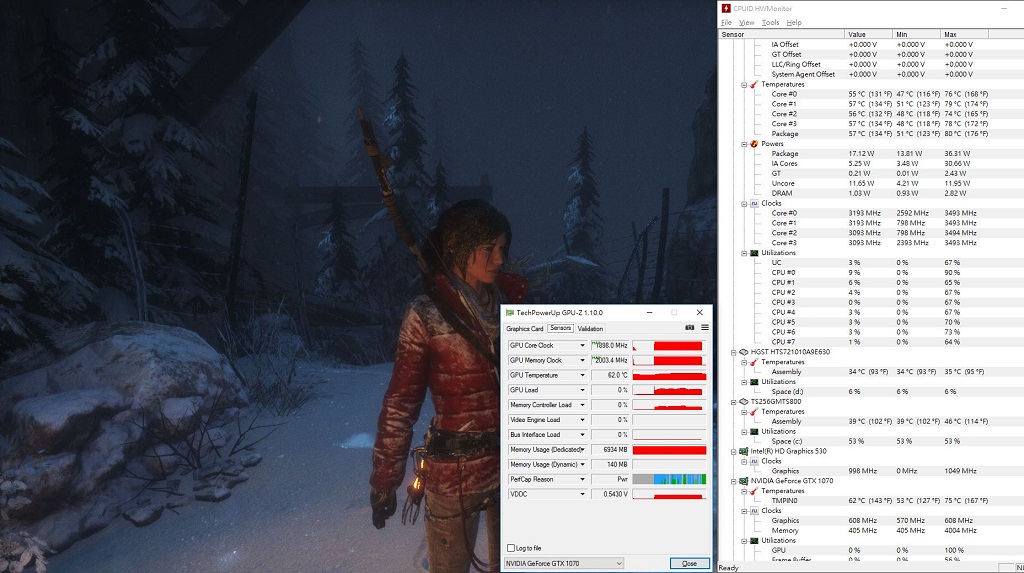Collapse the Powers tree node

[744, 144]
